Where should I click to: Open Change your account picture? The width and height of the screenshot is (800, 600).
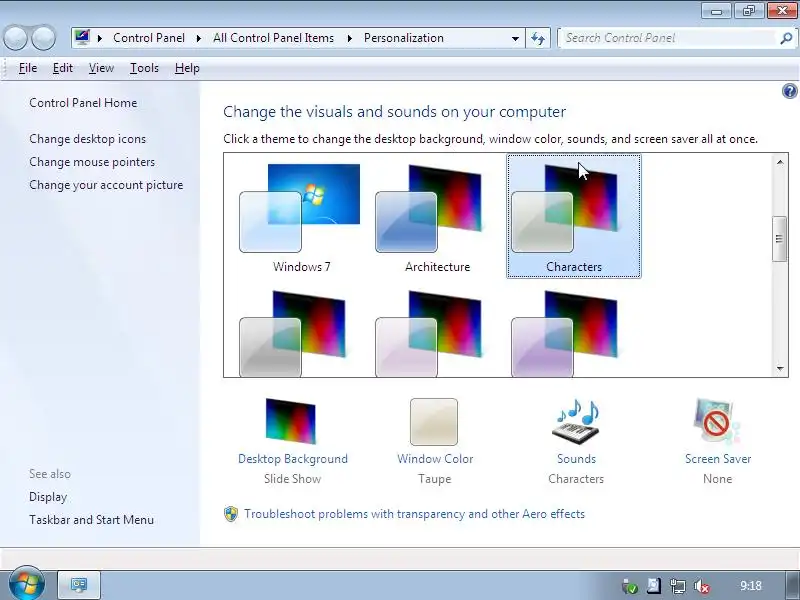click(x=106, y=185)
